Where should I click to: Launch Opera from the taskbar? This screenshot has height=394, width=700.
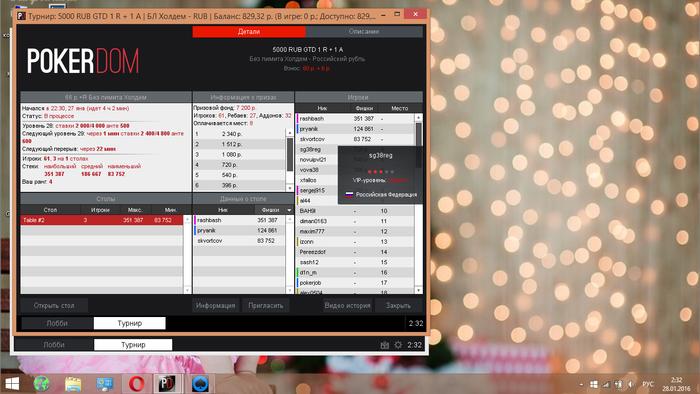[x=137, y=384]
